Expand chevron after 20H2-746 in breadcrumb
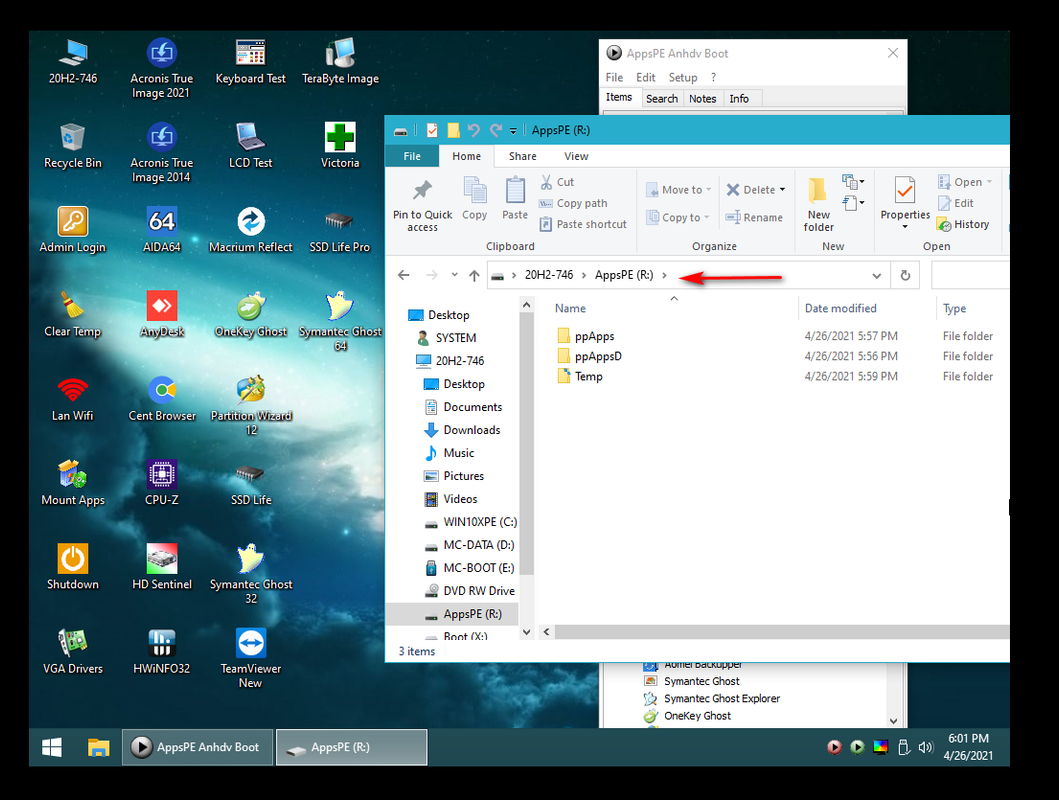 584,275
